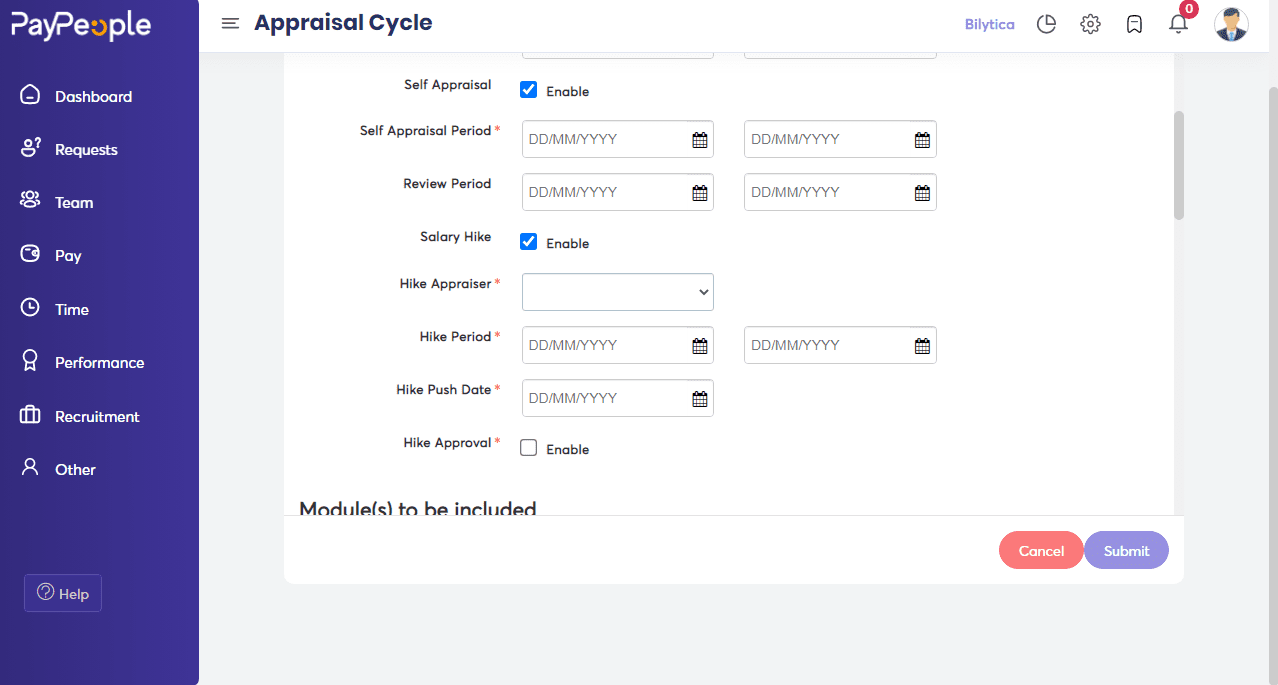Open the pie chart reports icon

[x=1046, y=25]
